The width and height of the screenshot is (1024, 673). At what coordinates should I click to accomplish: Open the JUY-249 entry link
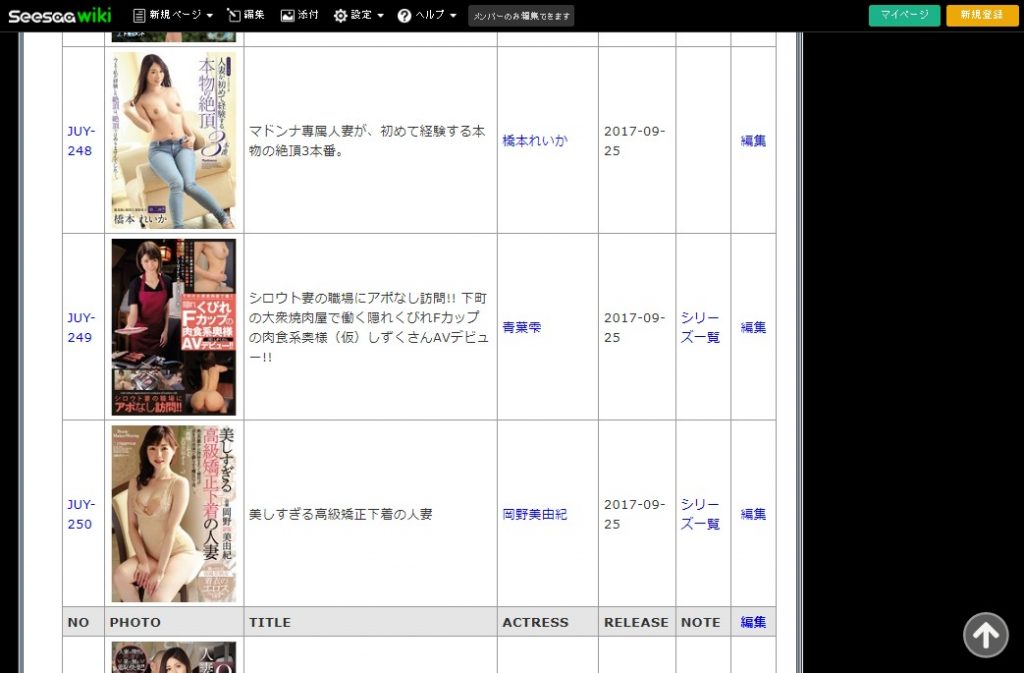[81, 327]
